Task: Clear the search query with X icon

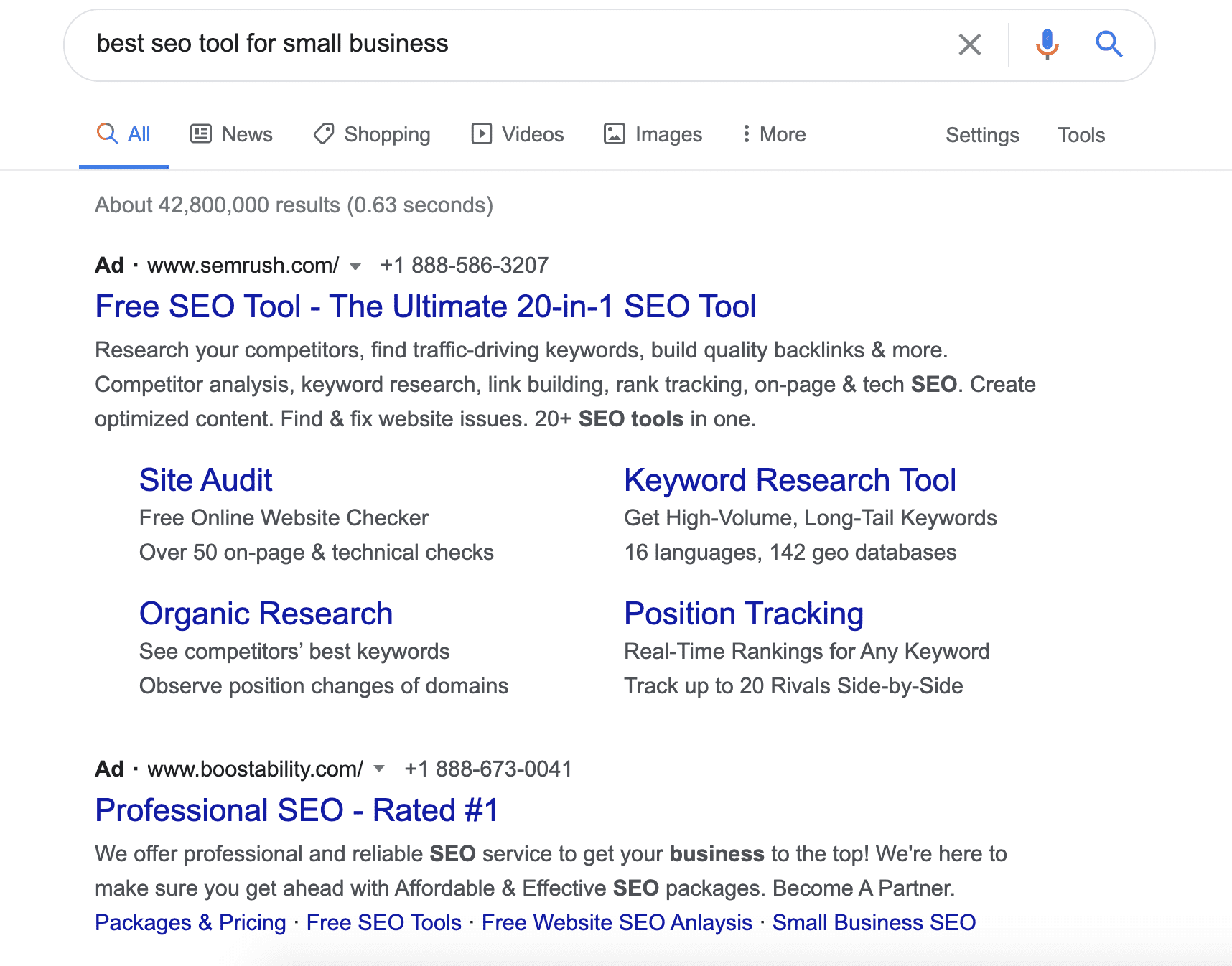Action: [x=969, y=44]
